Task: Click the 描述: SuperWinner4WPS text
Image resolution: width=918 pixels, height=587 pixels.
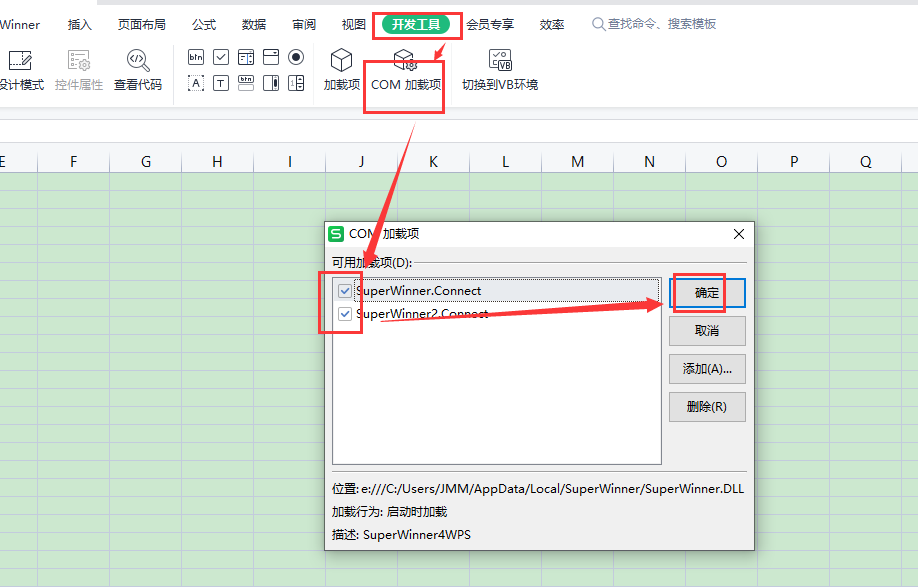Action: pyautogui.click(x=401, y=535)
